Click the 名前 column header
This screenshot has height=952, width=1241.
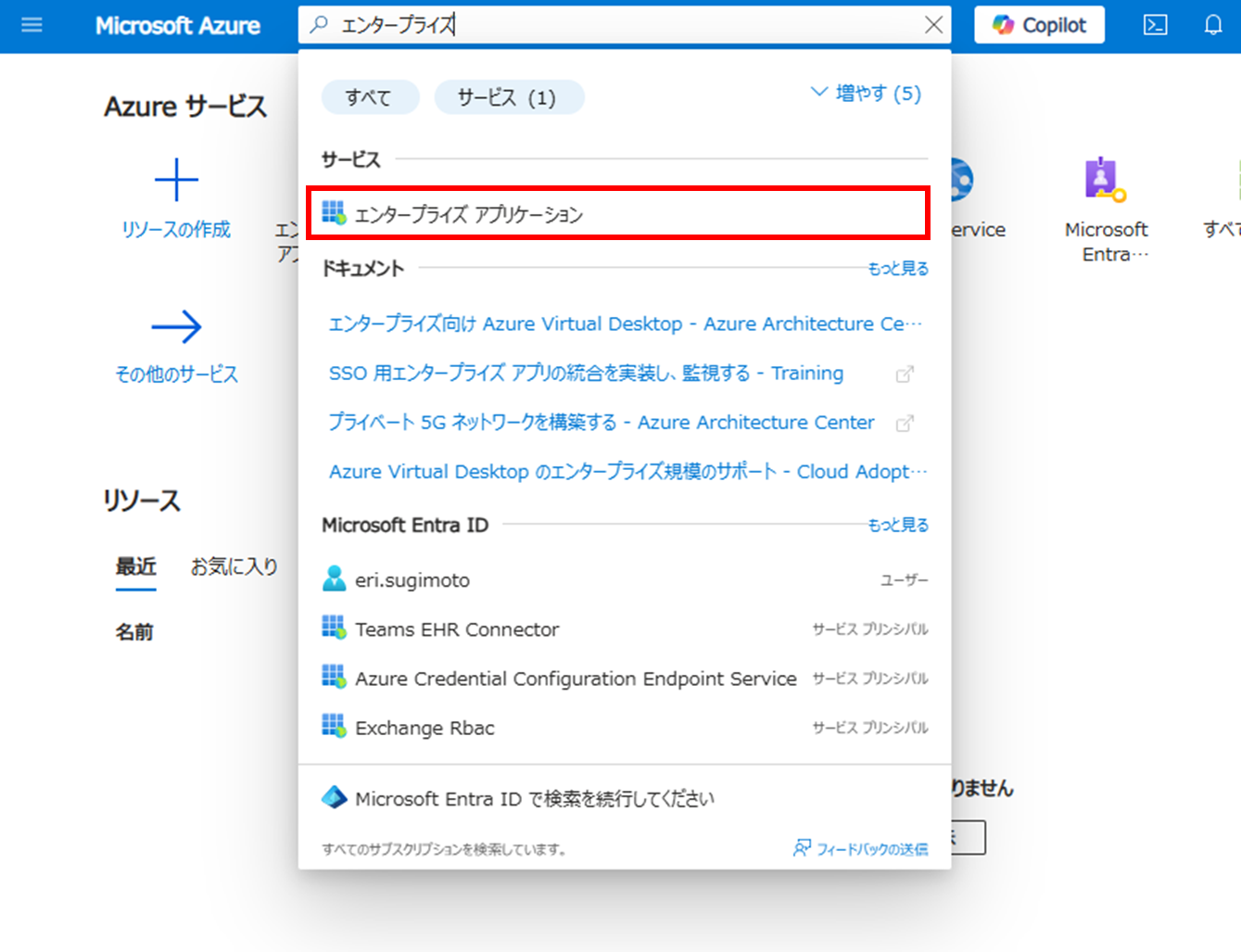pyautogui.click(x=134, y=632)
